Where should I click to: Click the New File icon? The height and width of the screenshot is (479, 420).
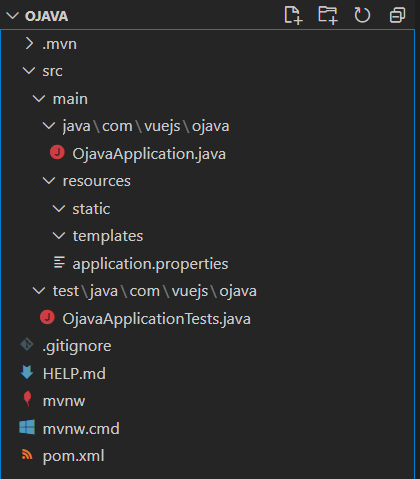(293, 15)
